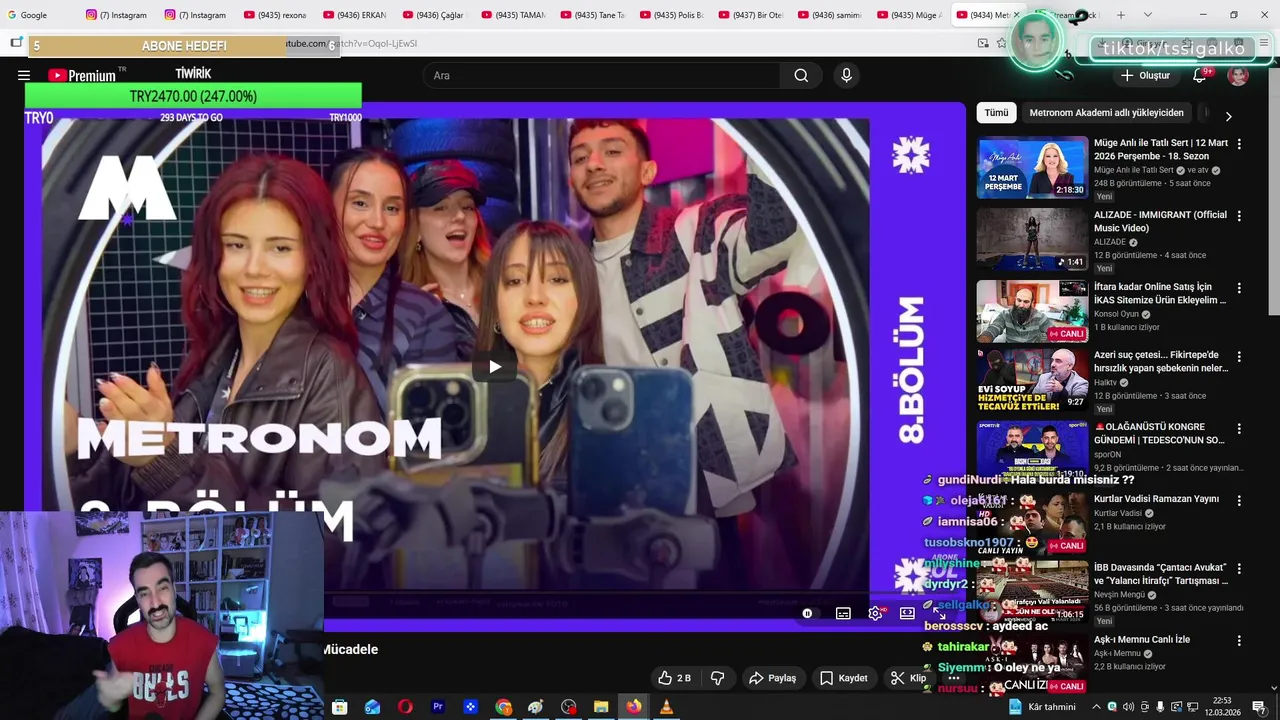Select the Tümü filter chip
The width and height of the screenshot is (1280, 720).
996,113
